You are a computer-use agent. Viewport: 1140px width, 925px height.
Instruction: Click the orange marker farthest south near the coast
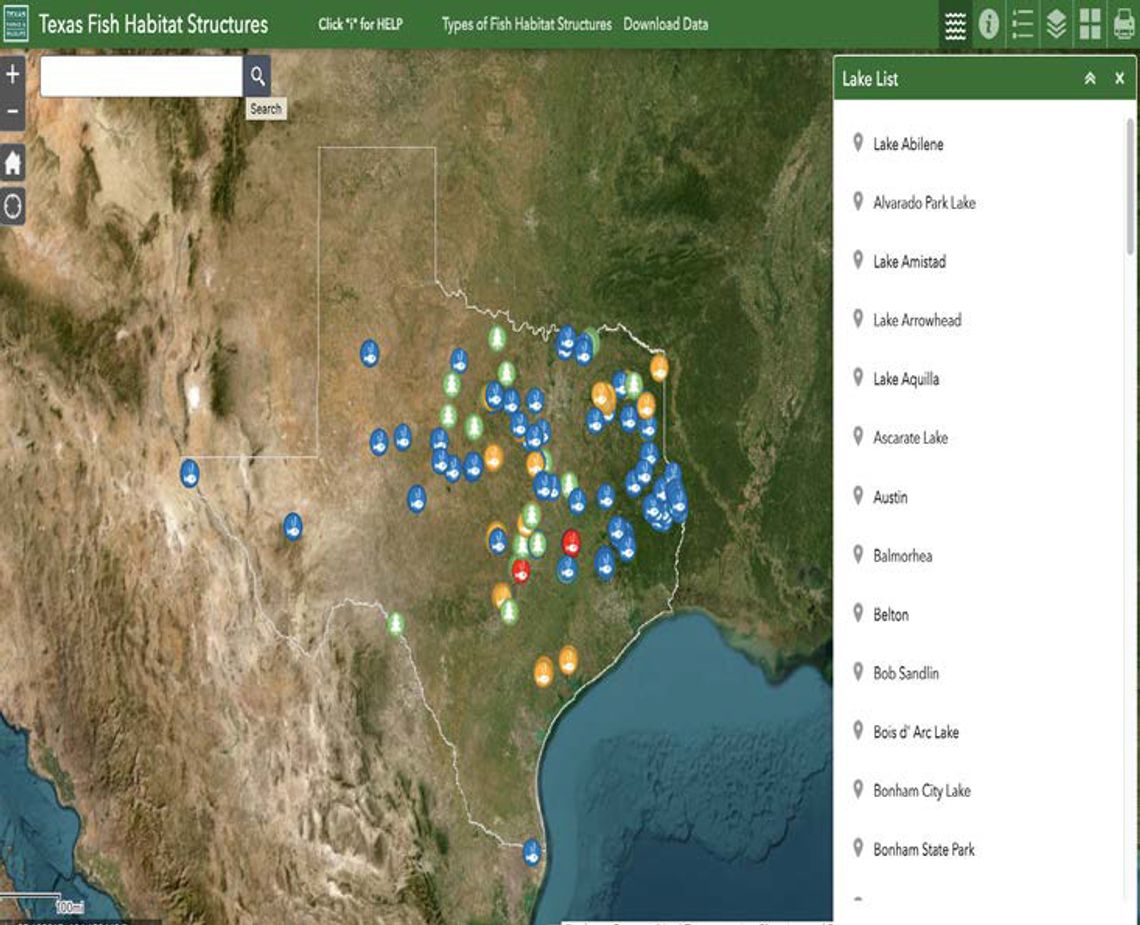pyautogui.click(x=544, y=671)
